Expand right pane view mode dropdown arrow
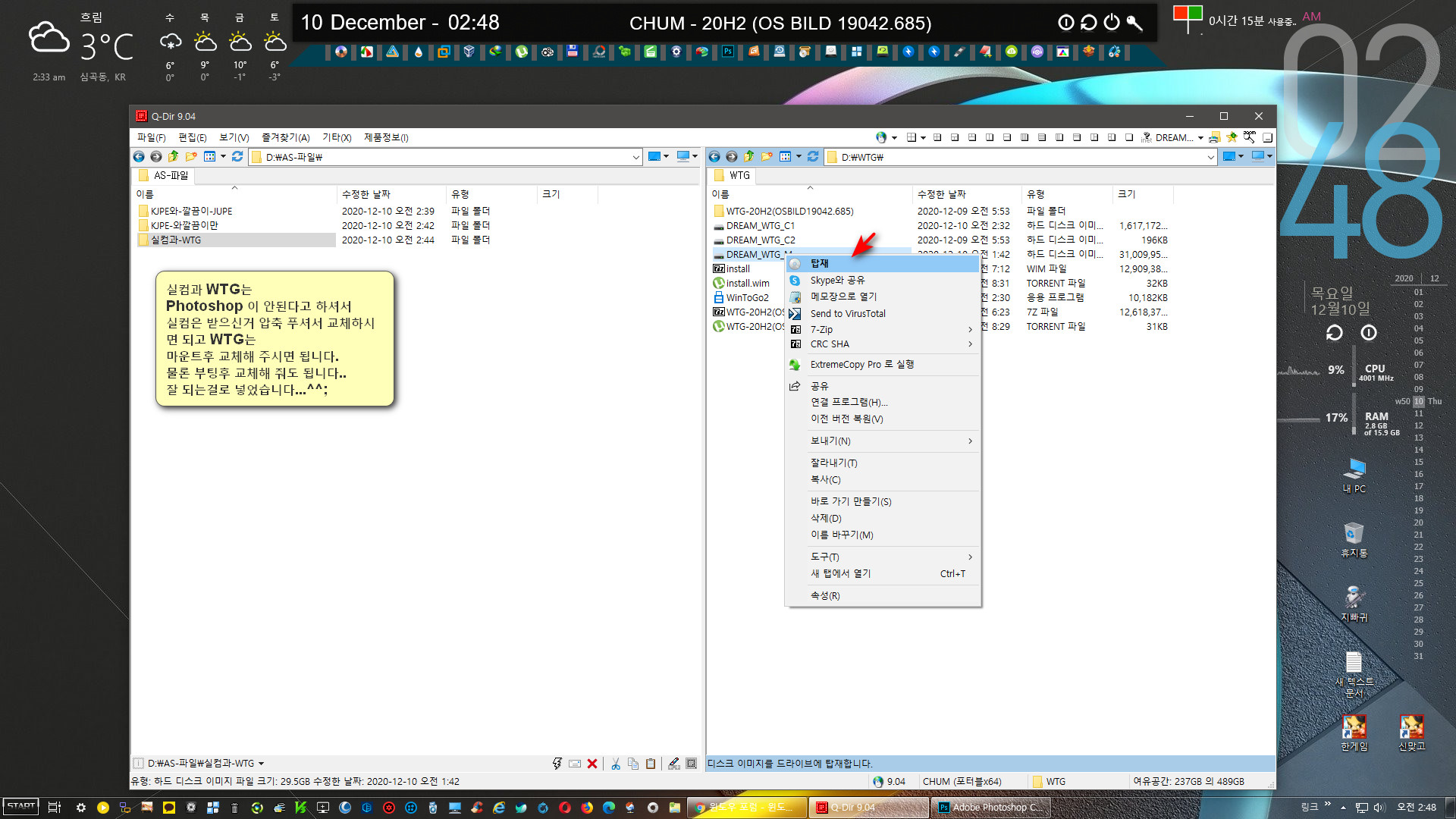Screen dimensions: 1456x819 pos(799,157)
